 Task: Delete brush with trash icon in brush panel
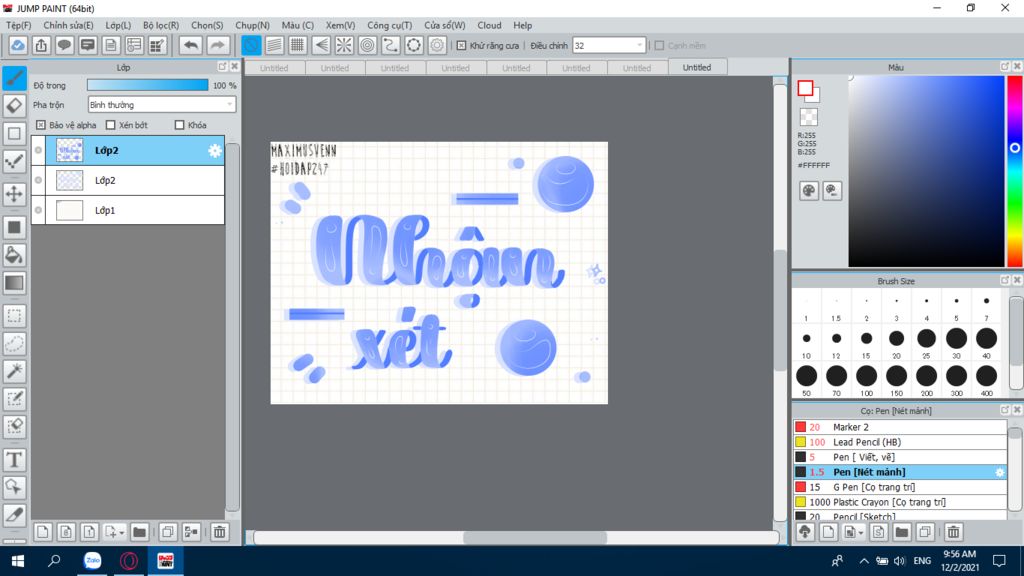click(953, 532)
